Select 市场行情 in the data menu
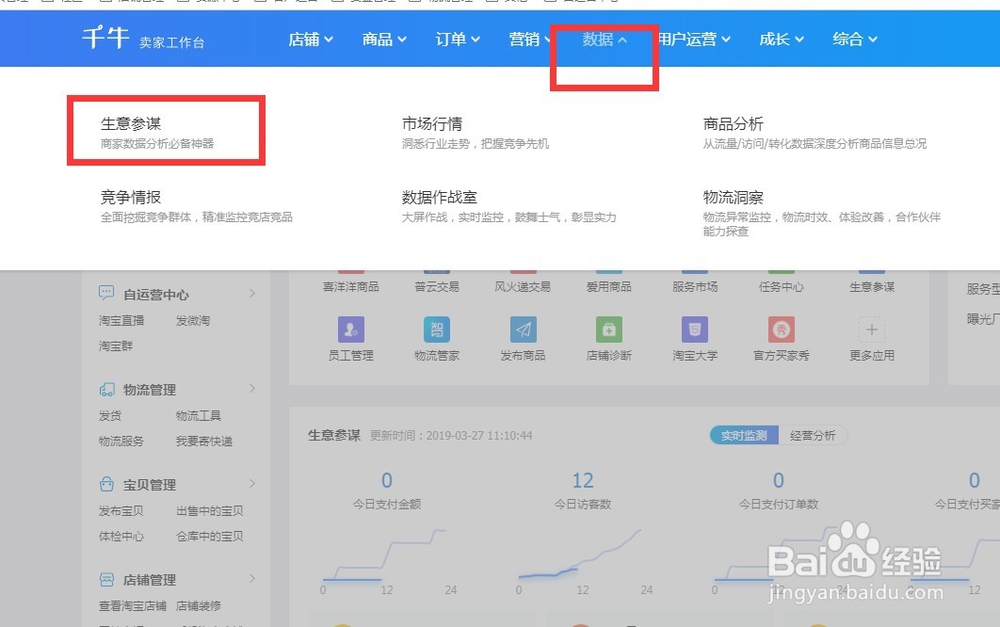1000x627 pixels. pos(432,124)
